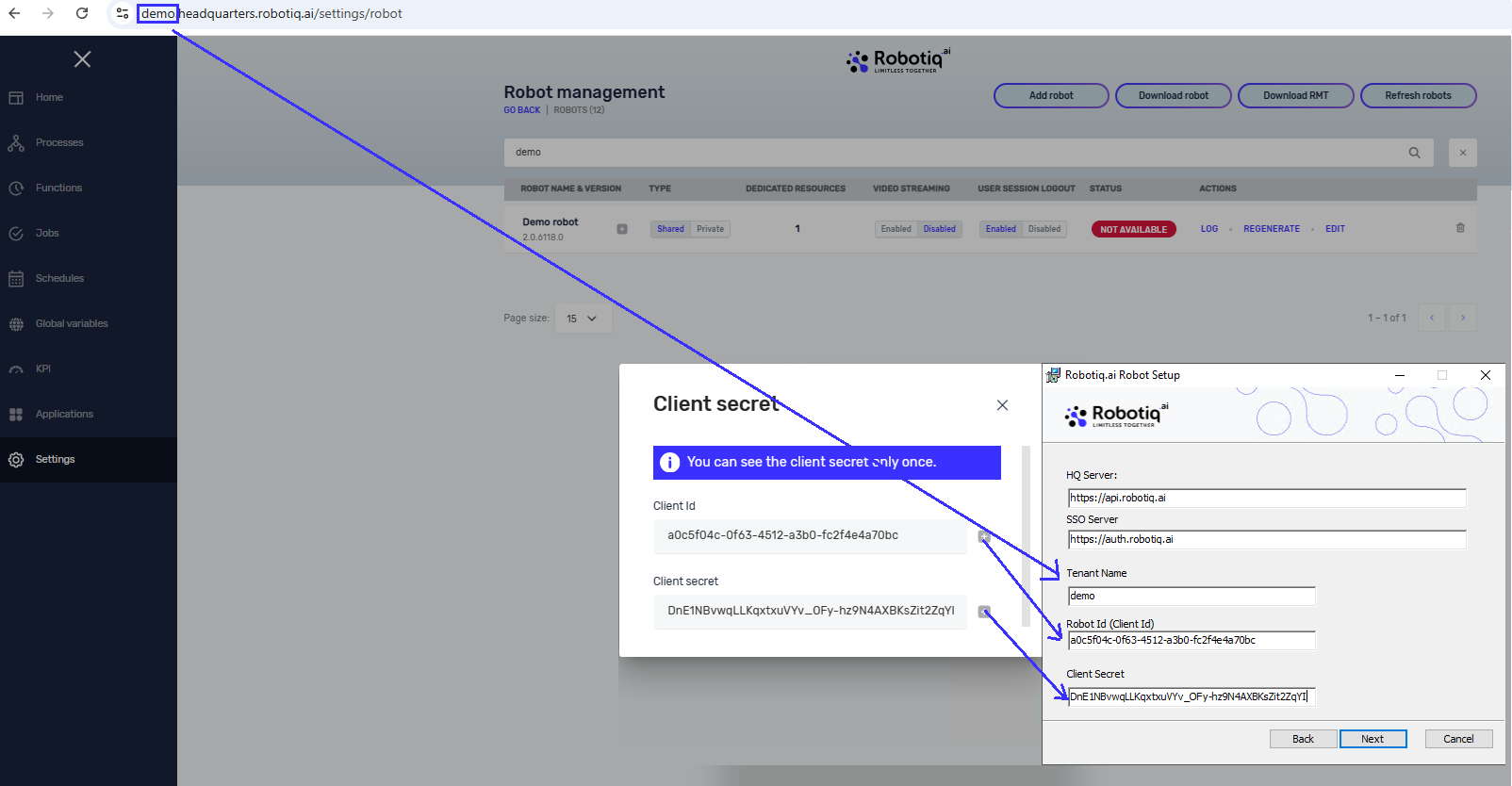Set robot type to Private

[711, 229]
